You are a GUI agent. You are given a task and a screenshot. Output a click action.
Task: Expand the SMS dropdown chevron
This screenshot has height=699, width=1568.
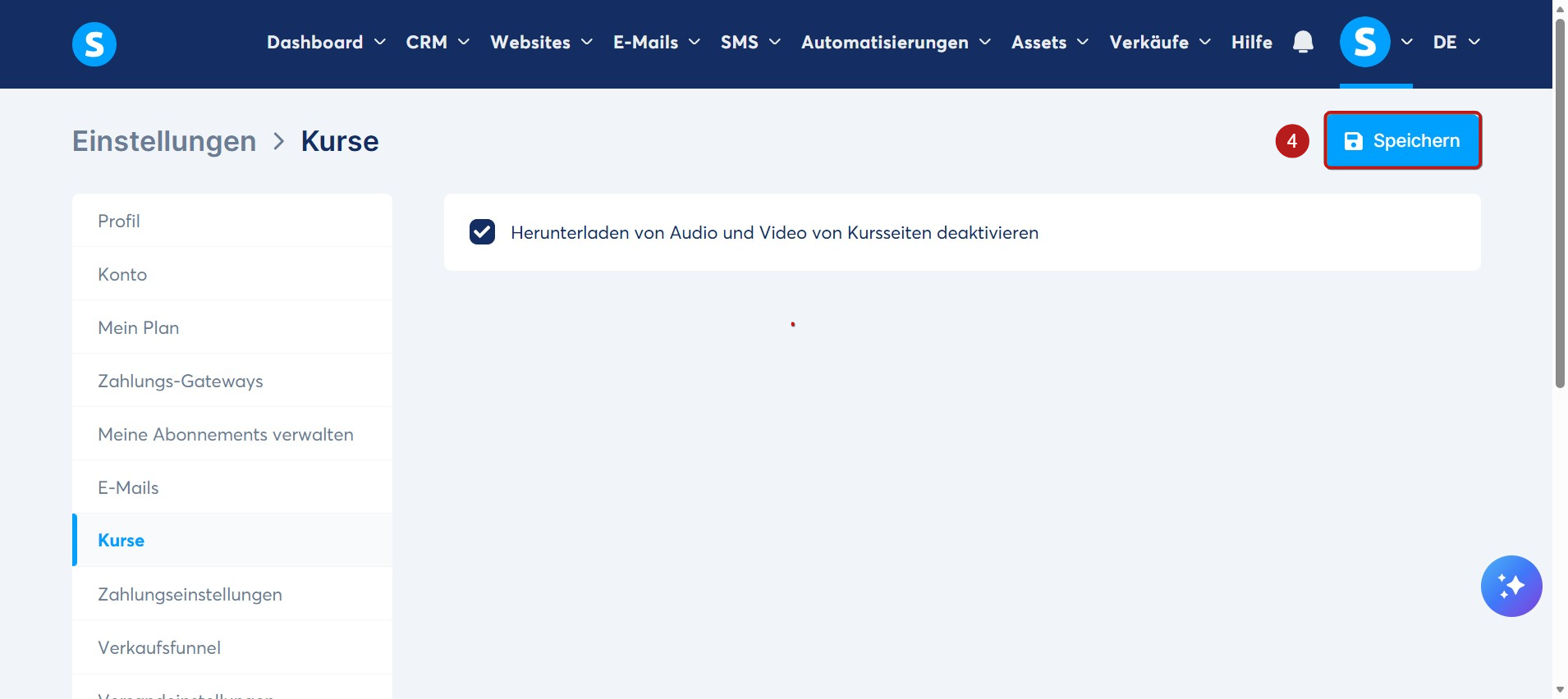pos(775,42)
